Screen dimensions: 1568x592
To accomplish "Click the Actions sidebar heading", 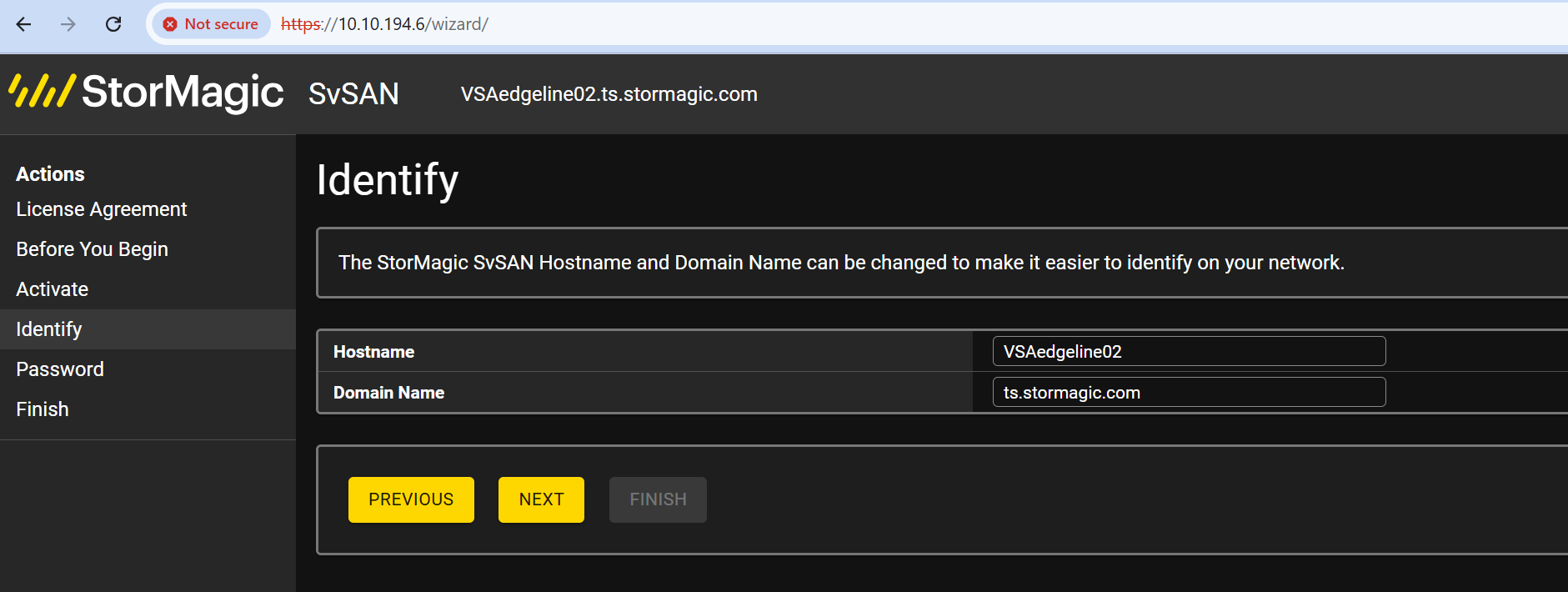I will pos(50,174).
